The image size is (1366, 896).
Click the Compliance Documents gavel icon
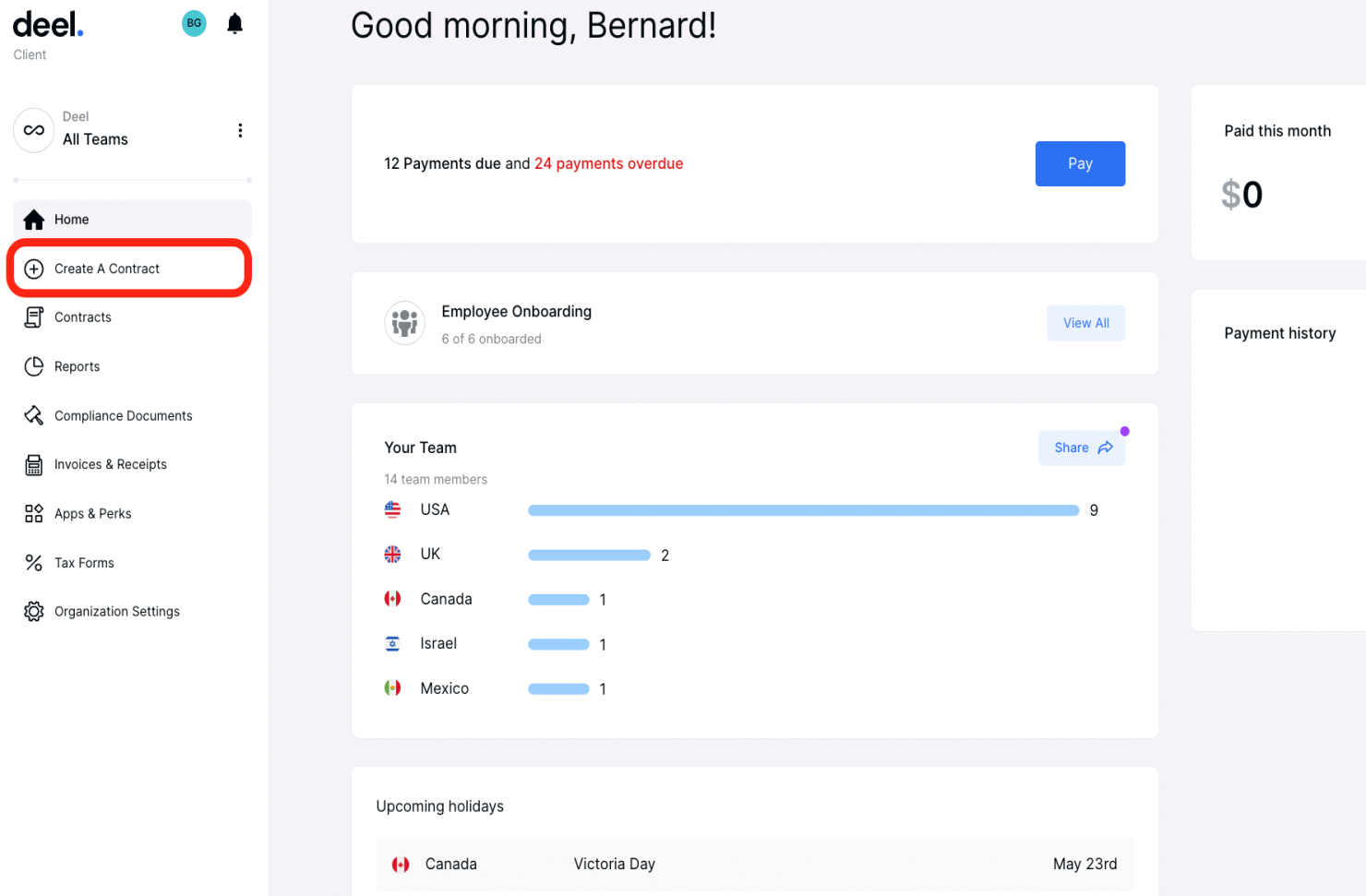[34, 415]
